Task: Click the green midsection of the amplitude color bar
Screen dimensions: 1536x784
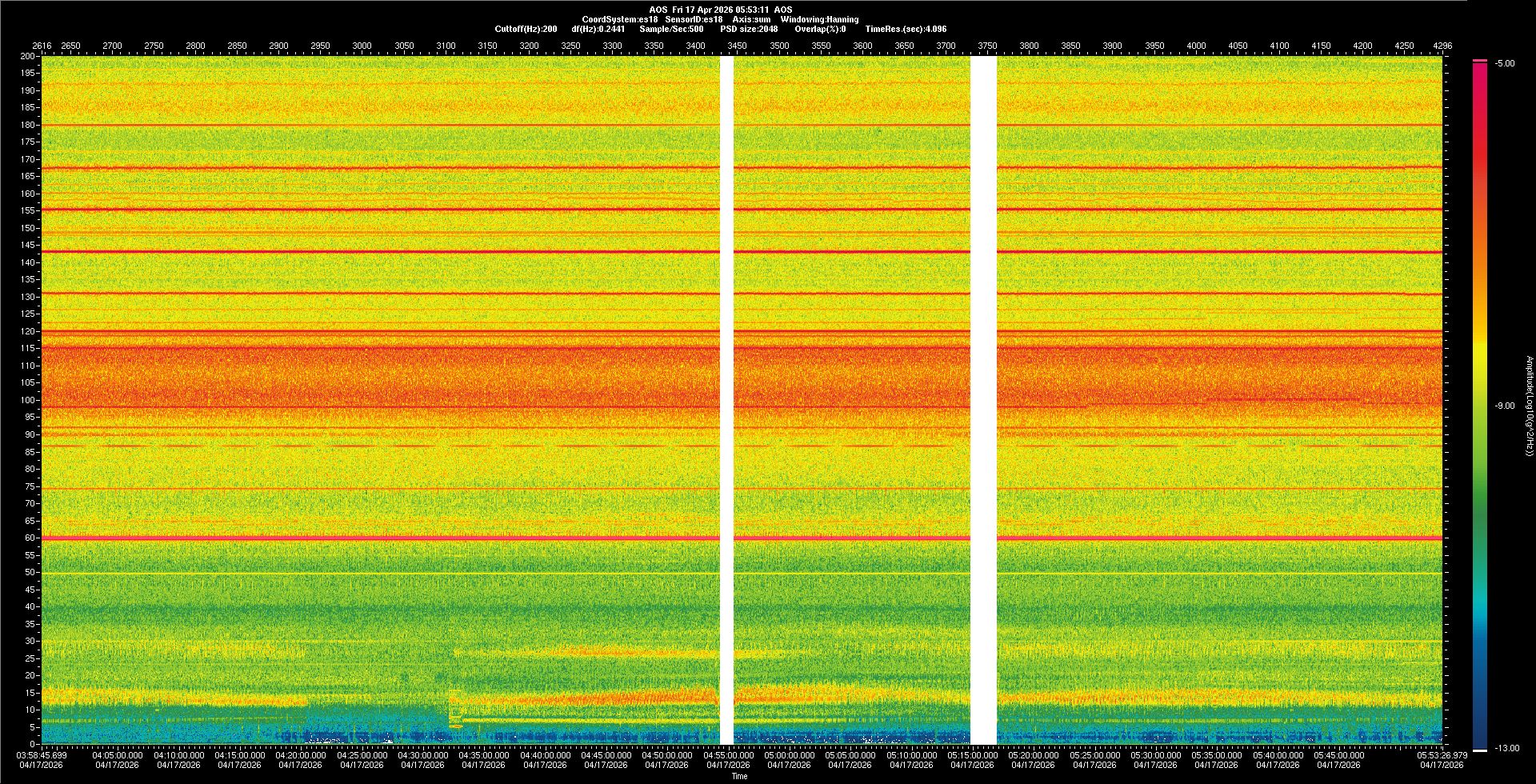Action: click(1479, 480)
